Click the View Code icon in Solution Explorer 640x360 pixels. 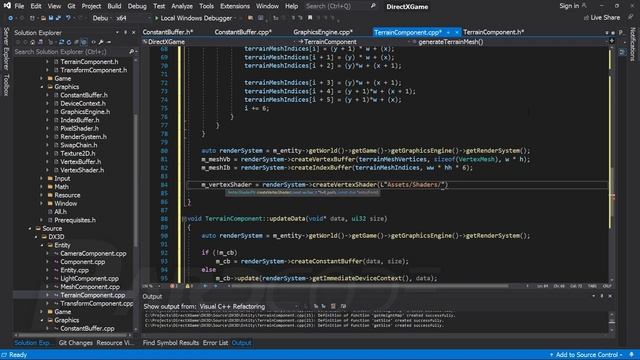coord(93,42)
